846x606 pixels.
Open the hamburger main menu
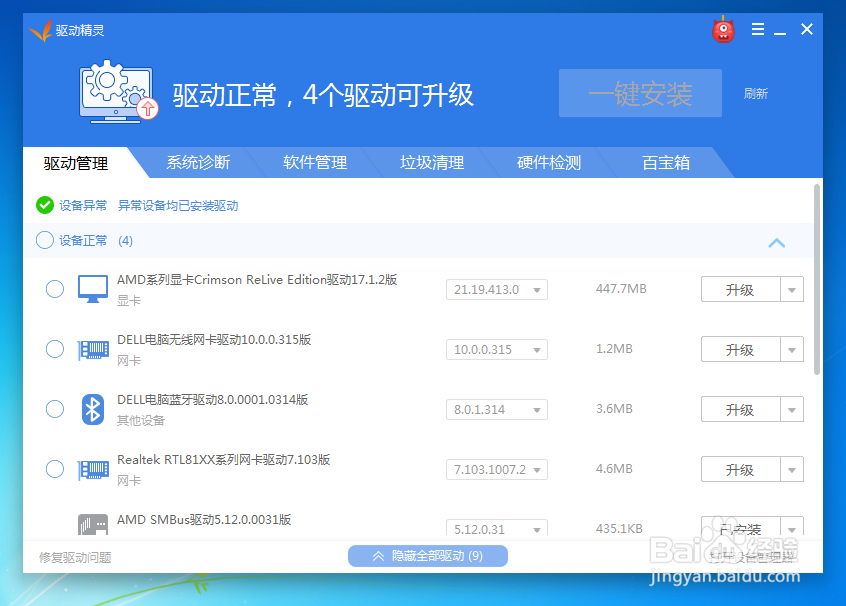758,29
